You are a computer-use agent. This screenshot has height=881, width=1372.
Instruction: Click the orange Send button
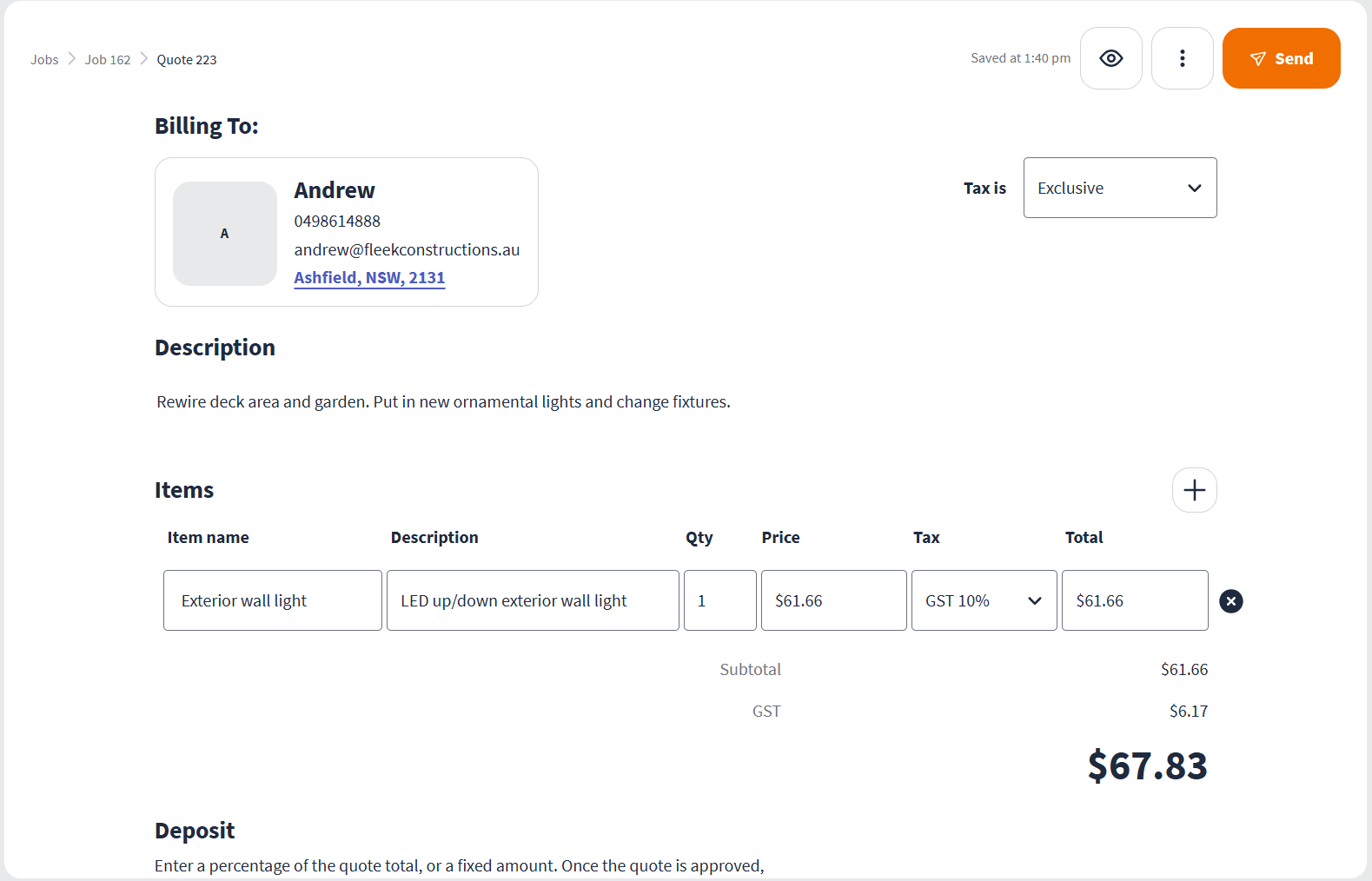pos(1281,58)
